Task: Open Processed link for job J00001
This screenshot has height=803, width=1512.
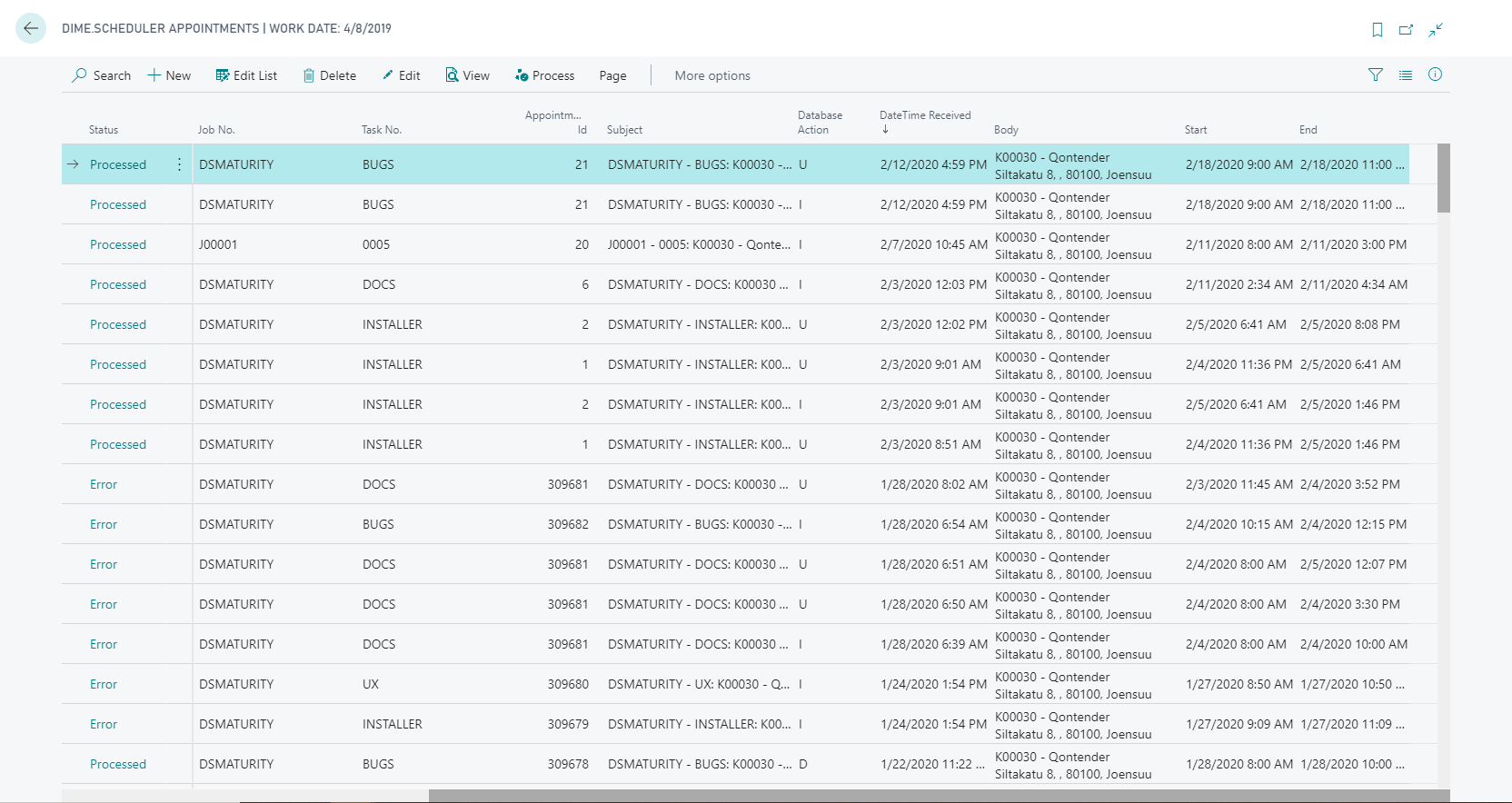Action: [x=118, y=244]
